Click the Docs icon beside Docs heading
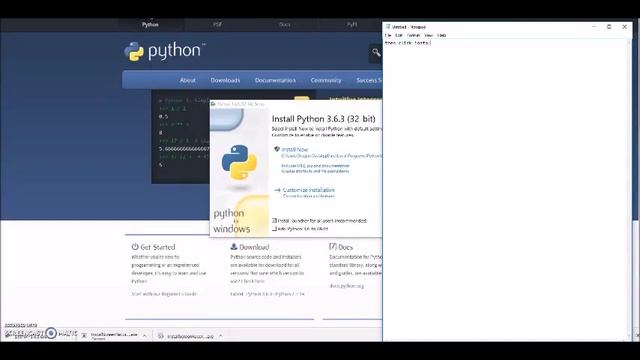640x360 pixels. [333, 247]
